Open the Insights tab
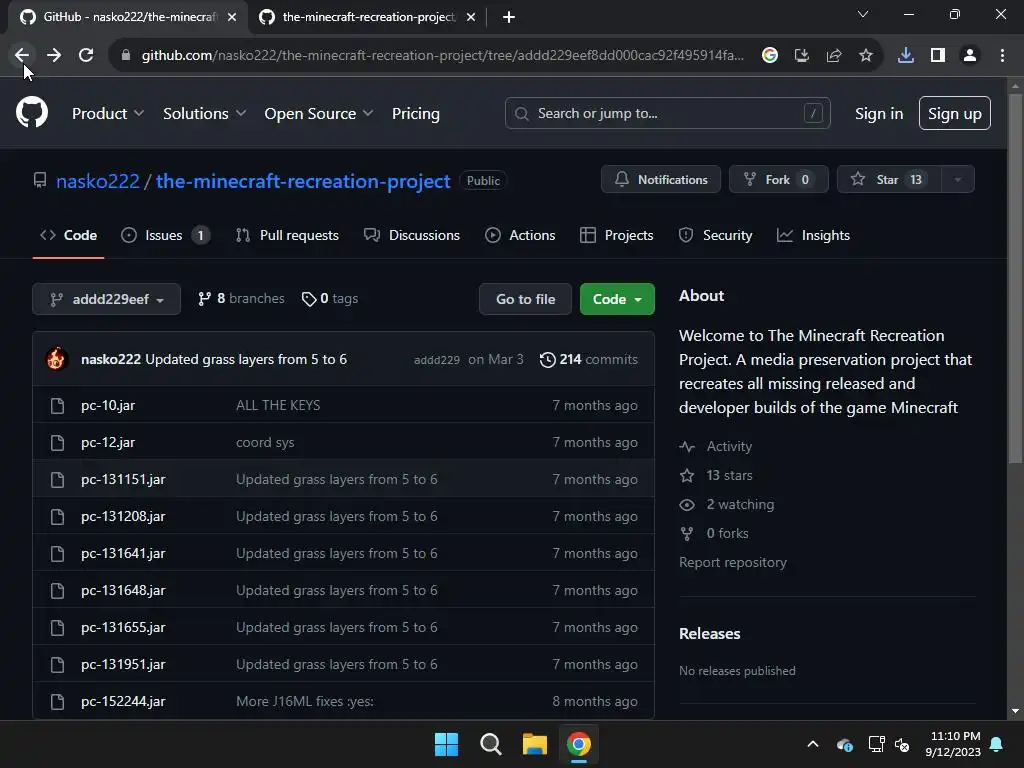This screenshot has height=768, width=1024. (813, 235)
